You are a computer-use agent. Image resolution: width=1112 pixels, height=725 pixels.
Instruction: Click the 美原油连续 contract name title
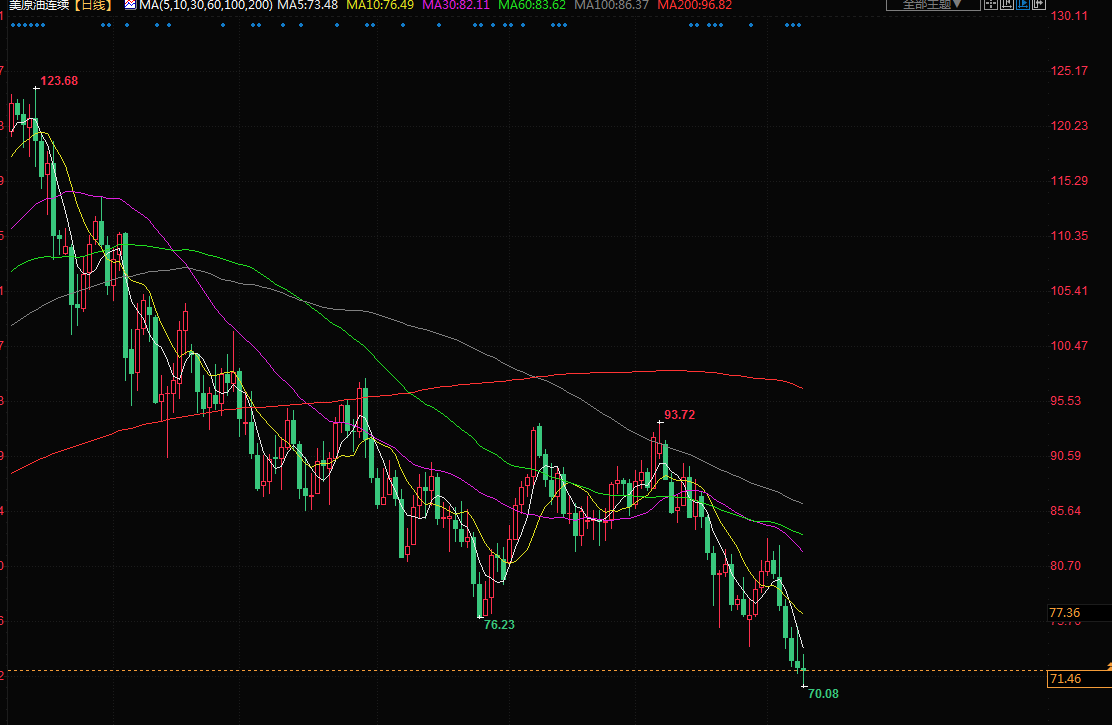(x=40, y=5)
